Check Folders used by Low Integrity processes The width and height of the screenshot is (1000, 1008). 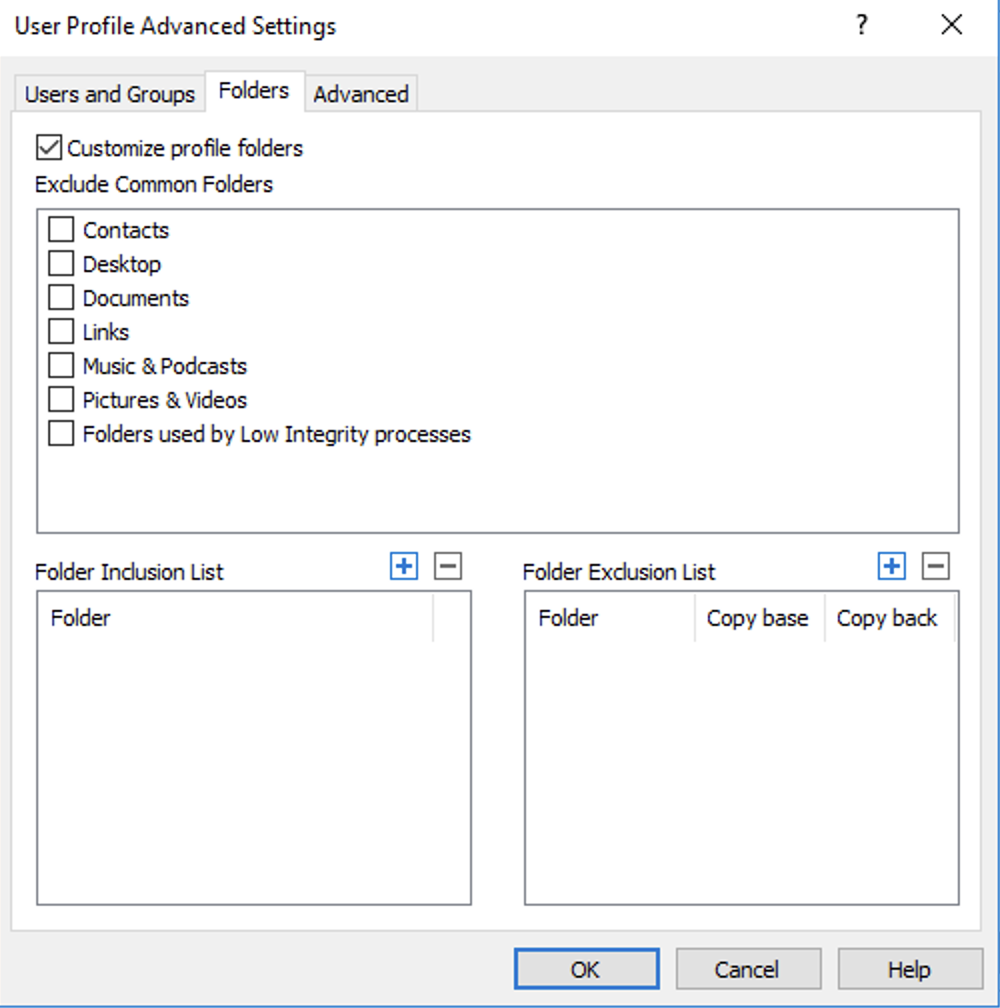62,434
